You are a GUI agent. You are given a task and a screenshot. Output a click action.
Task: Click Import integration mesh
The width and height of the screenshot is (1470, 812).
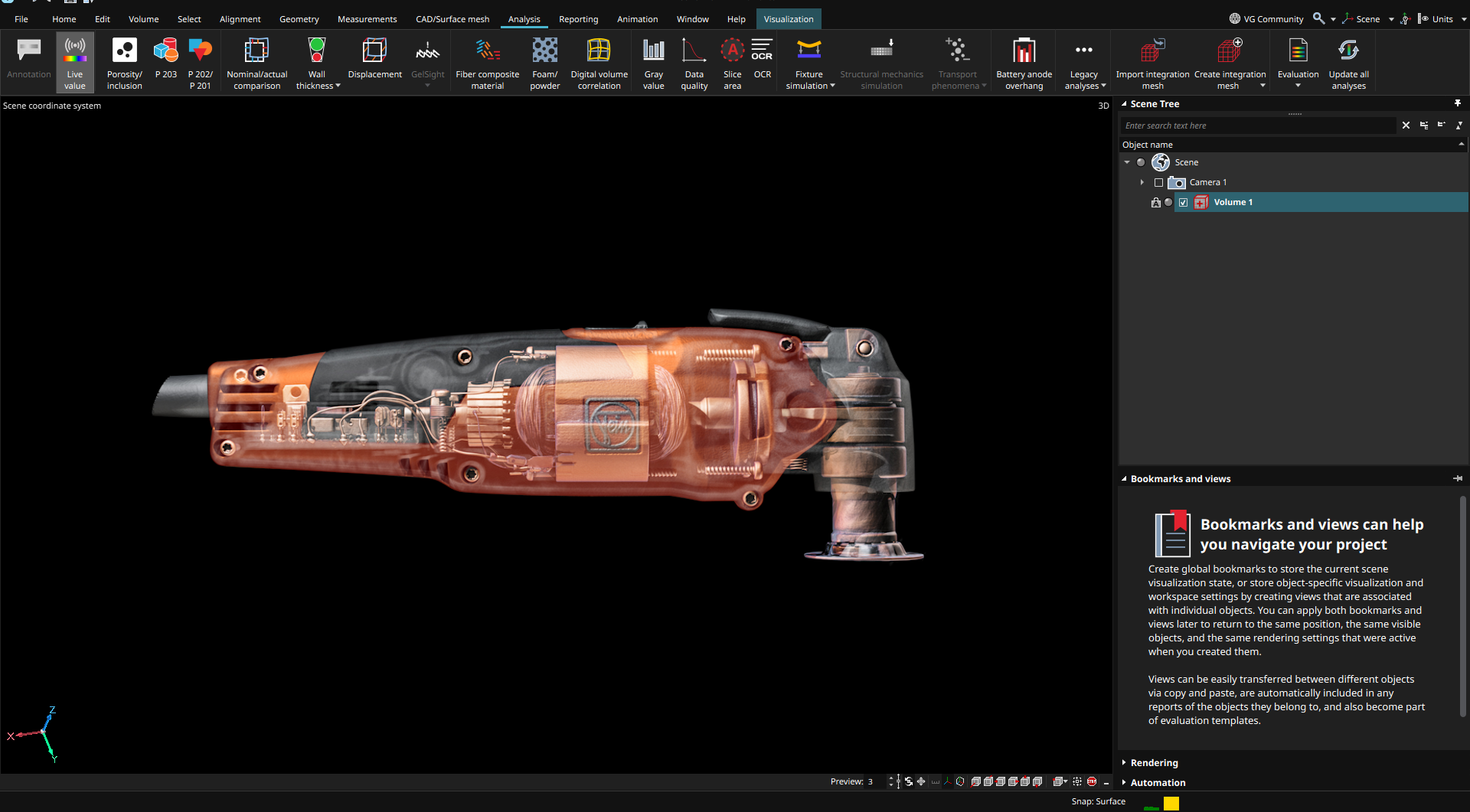tap(1152, 63)
